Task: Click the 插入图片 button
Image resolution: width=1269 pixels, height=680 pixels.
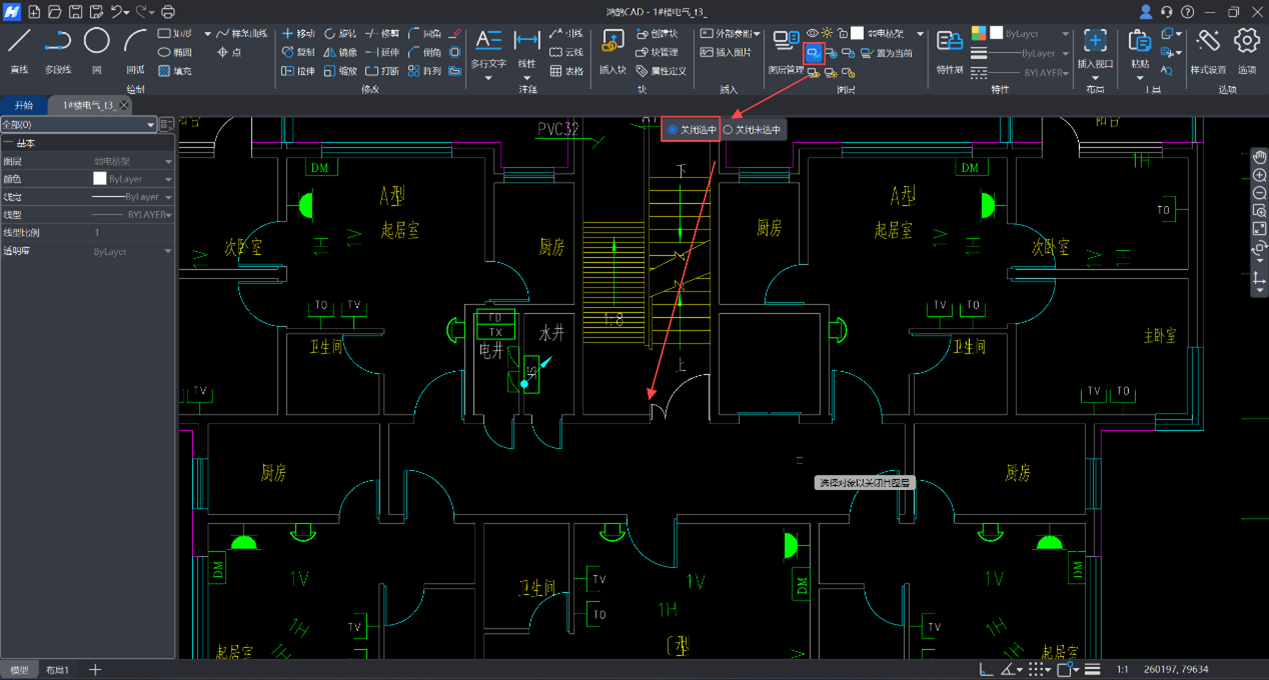Action: 726,52
